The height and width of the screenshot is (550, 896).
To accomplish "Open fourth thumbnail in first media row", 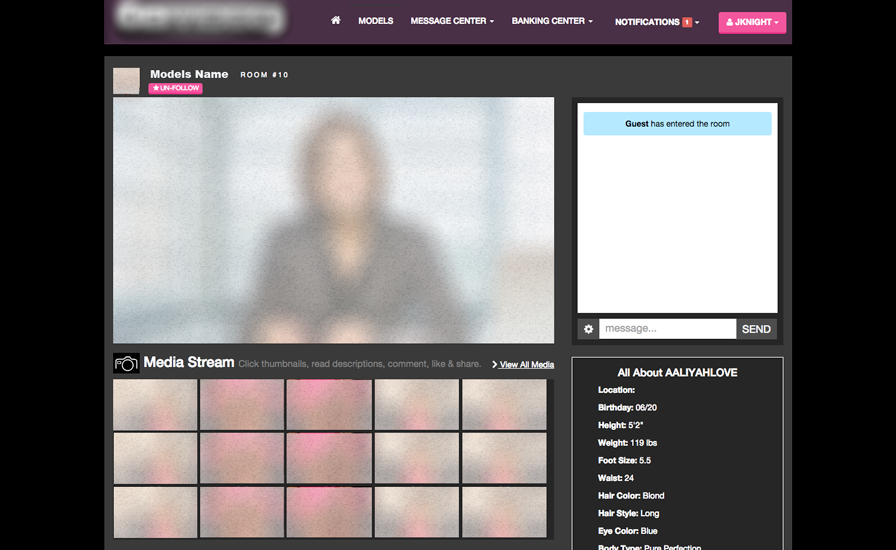I will (x=417, y=405).
